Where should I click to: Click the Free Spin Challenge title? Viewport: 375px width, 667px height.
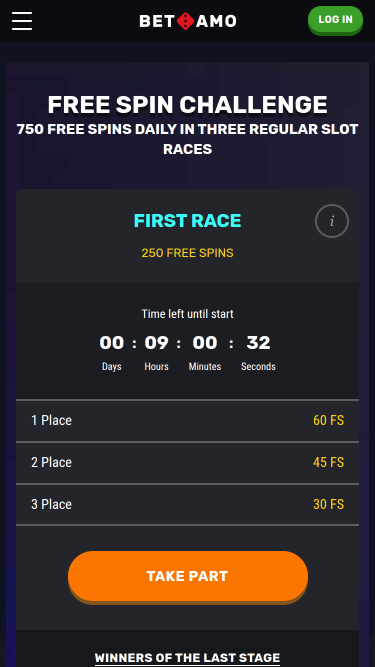click(x=188, y=105)
